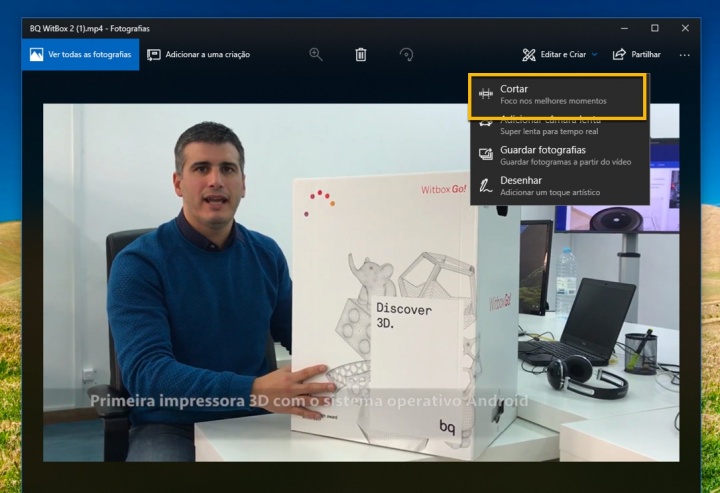Click the trash can delete icon

(x=361, y=54)
